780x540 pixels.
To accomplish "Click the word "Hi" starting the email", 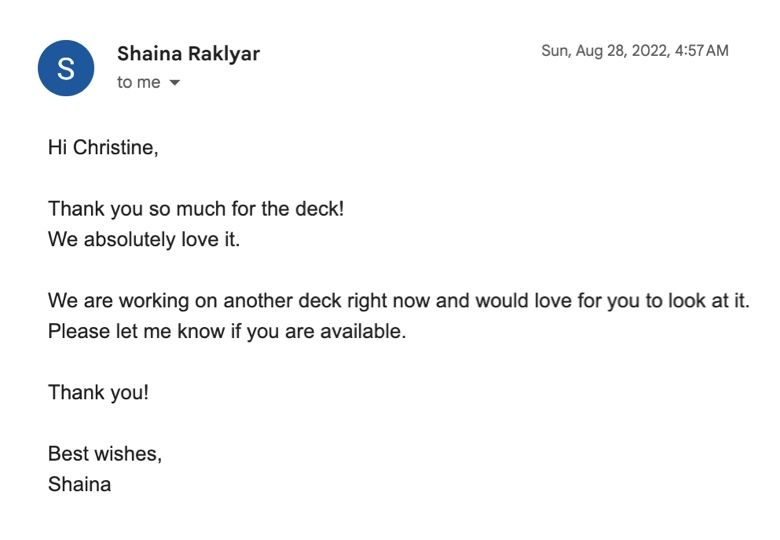I will [x=58, y=148].
